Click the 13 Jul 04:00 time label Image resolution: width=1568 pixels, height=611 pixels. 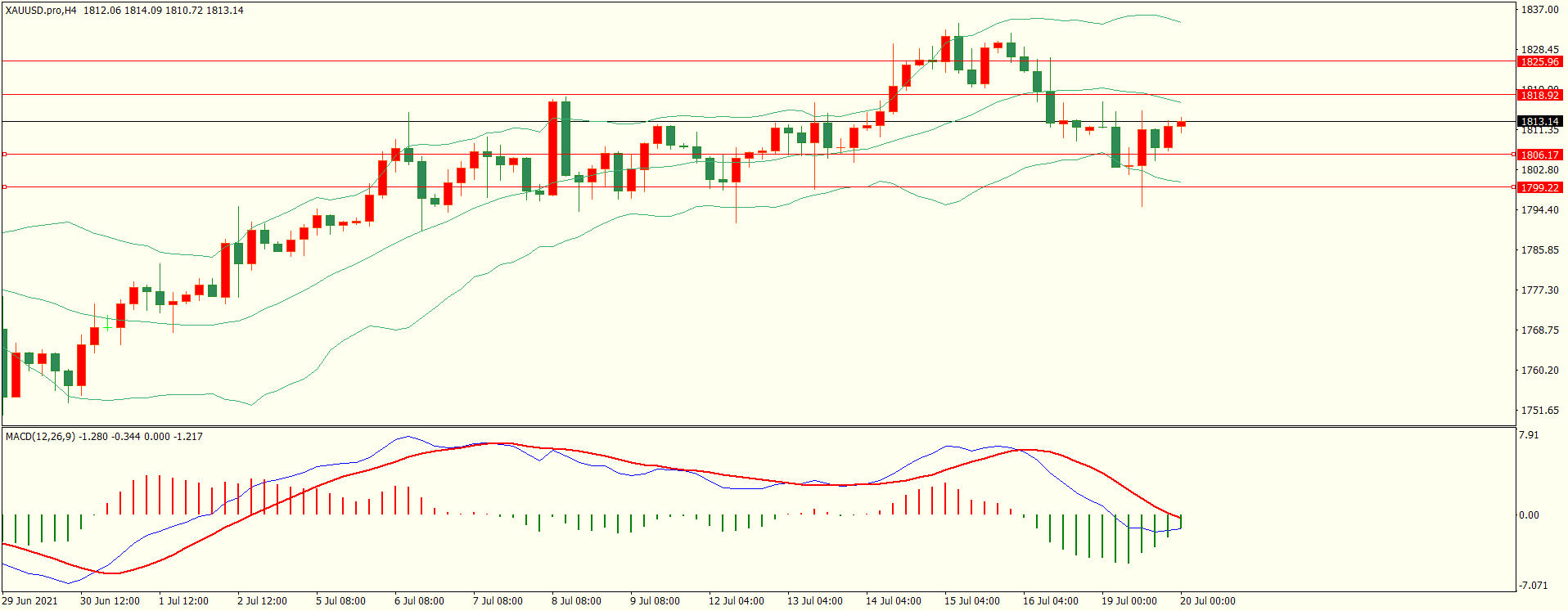[815, 601]
